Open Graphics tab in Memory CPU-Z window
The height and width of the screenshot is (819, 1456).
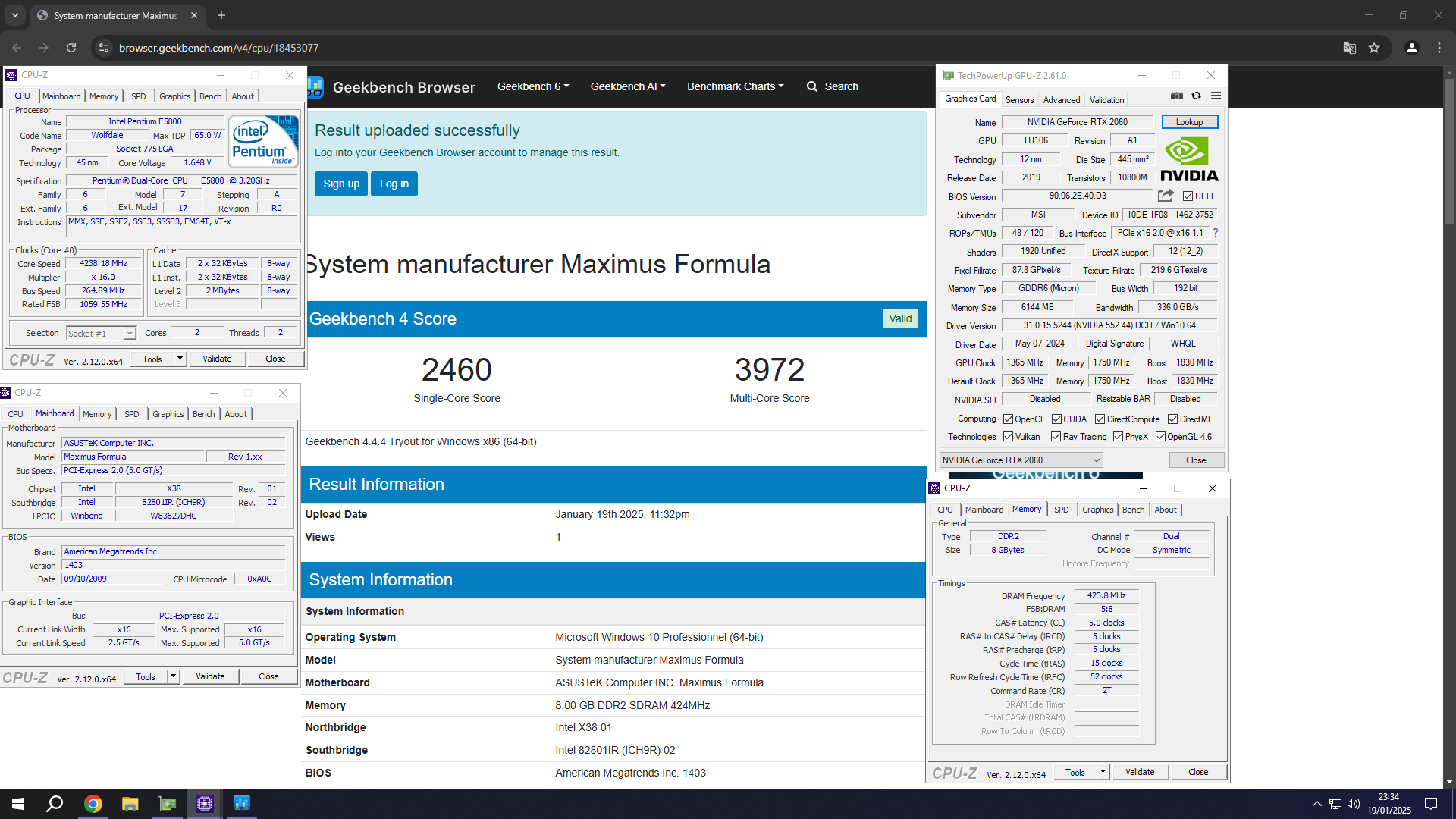tap(1097, 510)
